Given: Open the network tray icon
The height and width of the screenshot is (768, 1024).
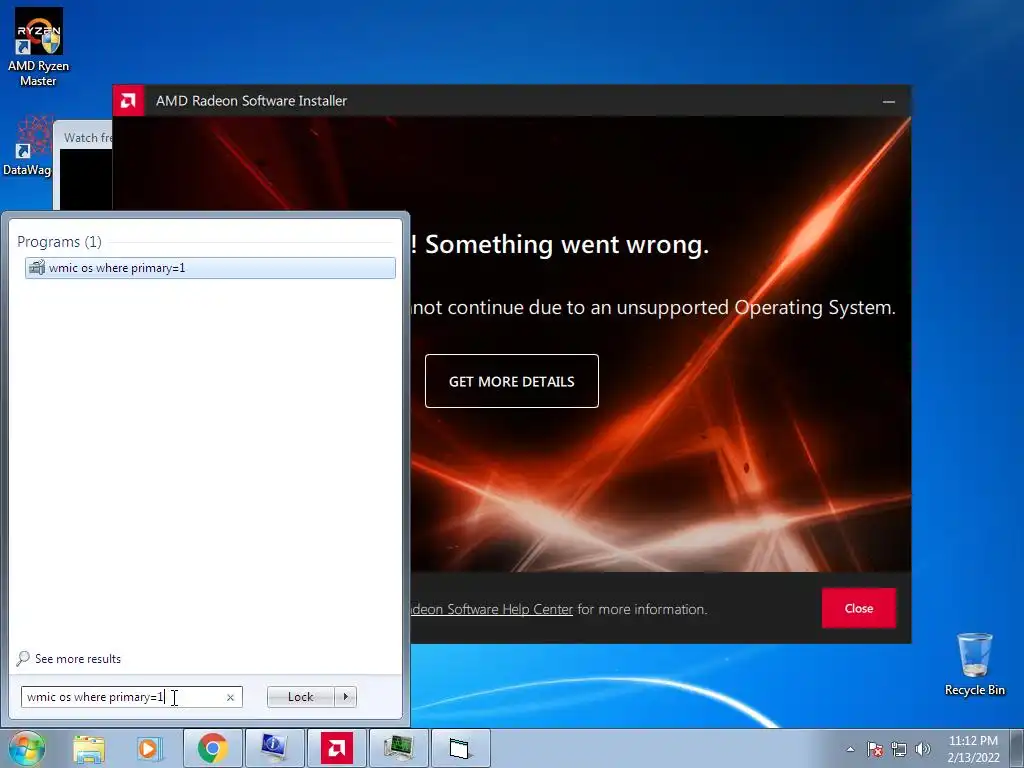Looking at the screenshot, I should click(x=899, y=749).
